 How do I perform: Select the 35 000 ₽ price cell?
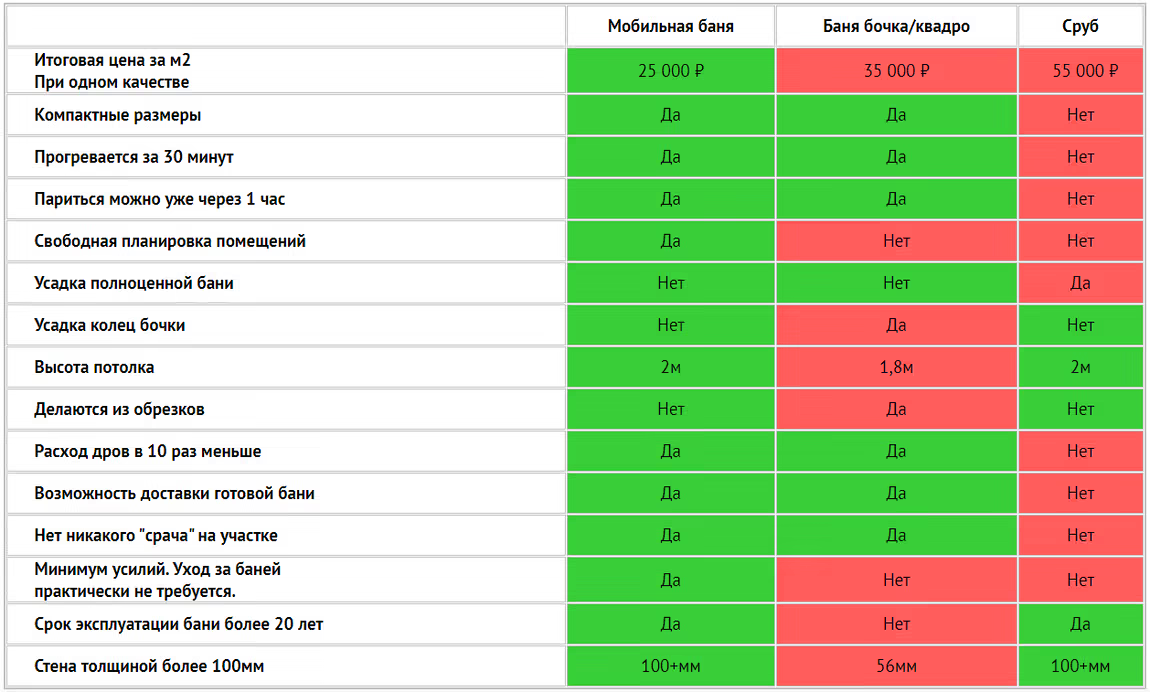point(896,71)
